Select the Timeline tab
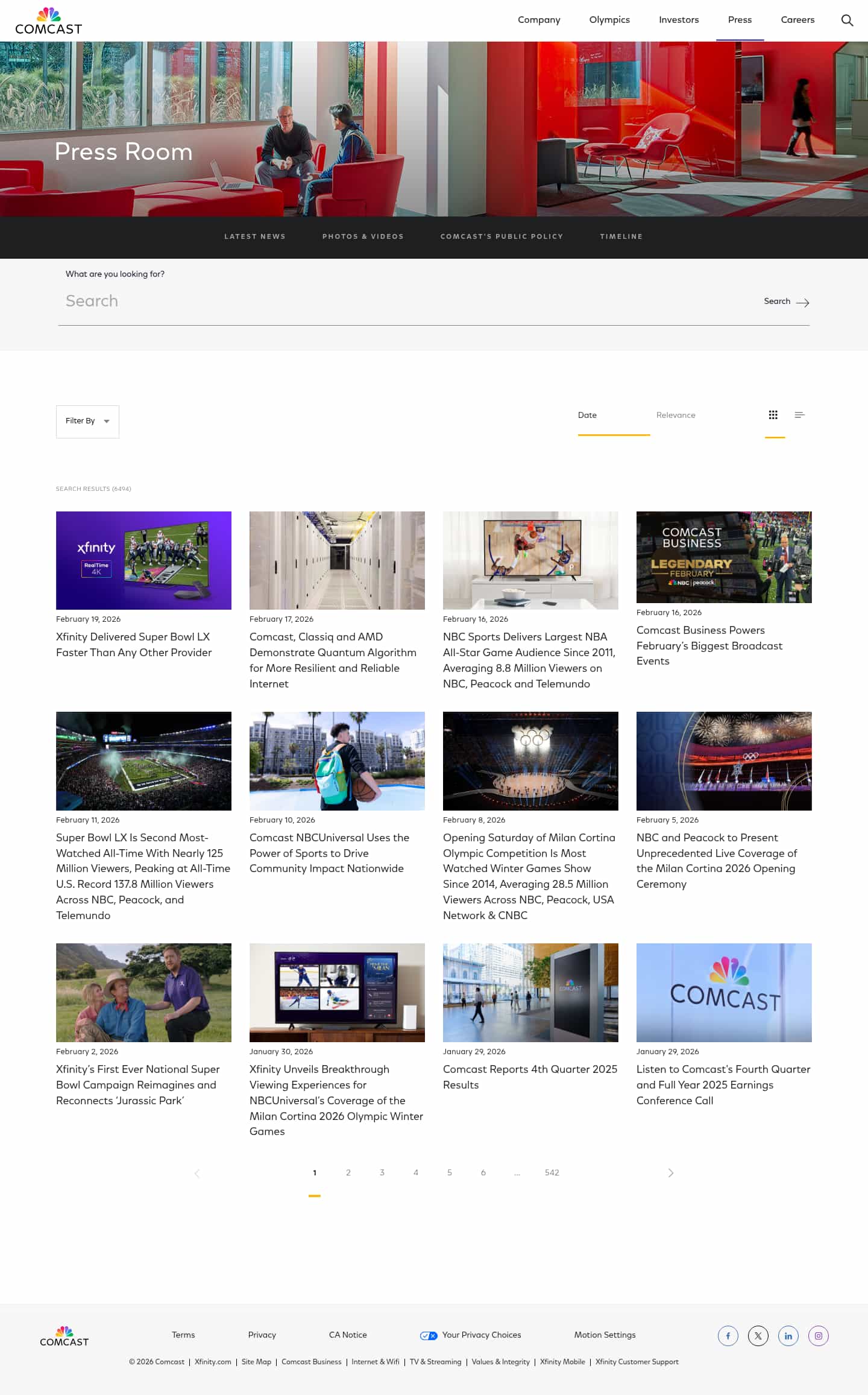 coord(621,236)
